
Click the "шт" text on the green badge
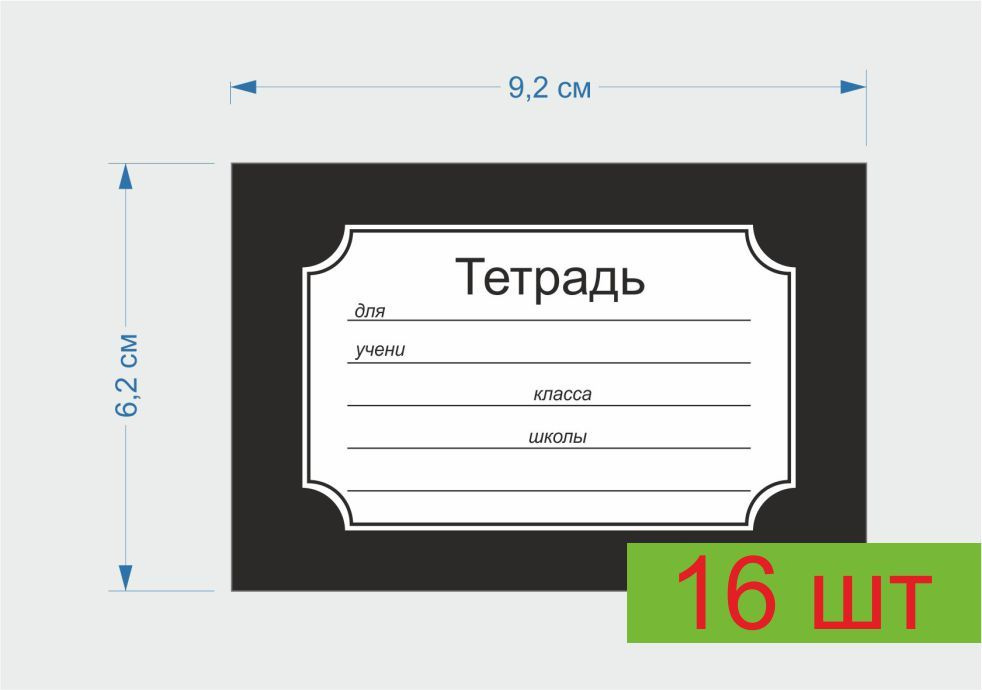point(872,600)
